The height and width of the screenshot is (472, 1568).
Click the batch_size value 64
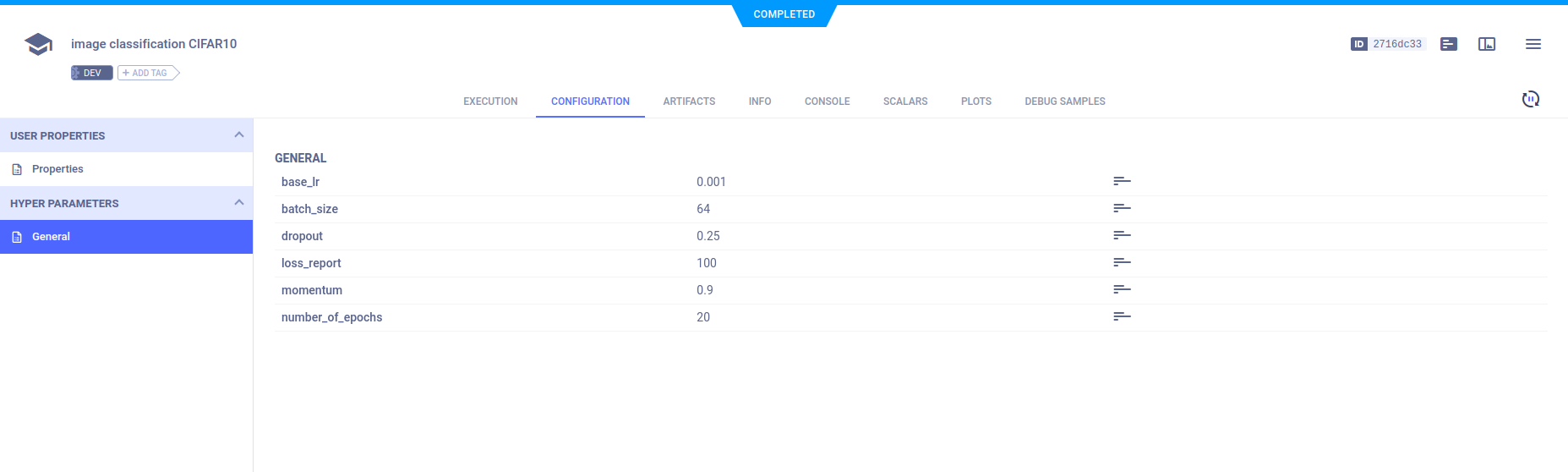pos(703,209)
